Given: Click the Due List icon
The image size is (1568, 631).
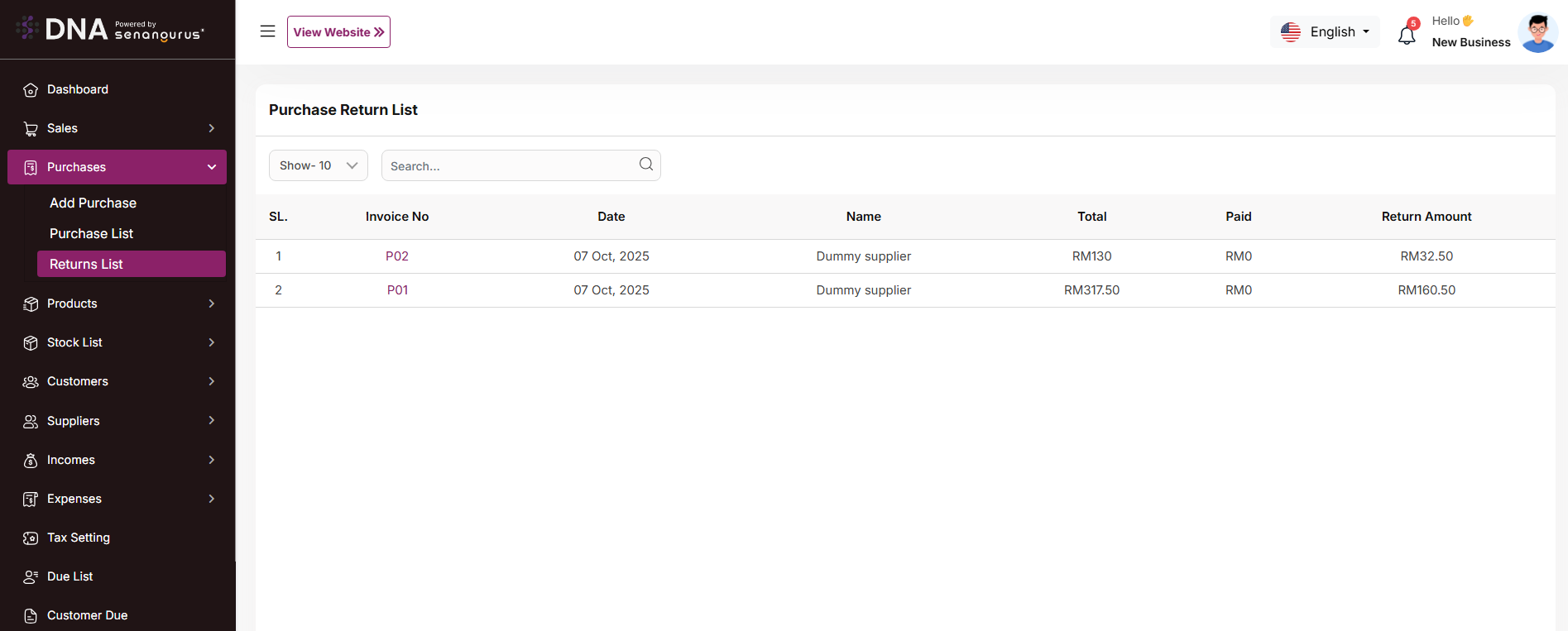Looking at the screenshot, I should pos(31,577).
